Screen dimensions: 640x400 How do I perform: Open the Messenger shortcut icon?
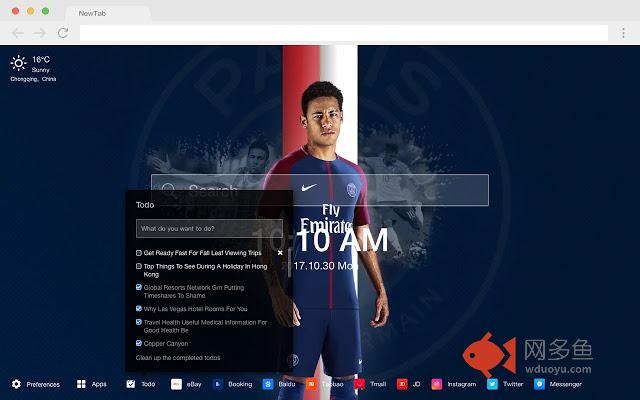pyautogui.click(x=539, y=384)
